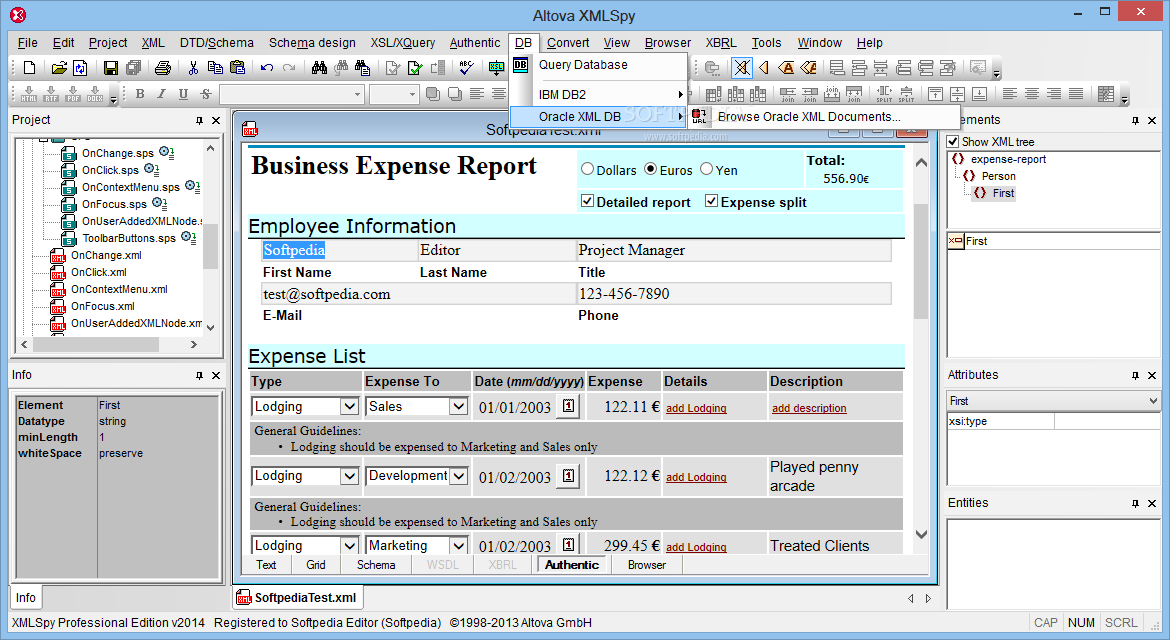The width and height of the screenshot is (1170, 640).
Task: Open the Lodging type dropdown in the Development row
Action: tap(349, 476)
